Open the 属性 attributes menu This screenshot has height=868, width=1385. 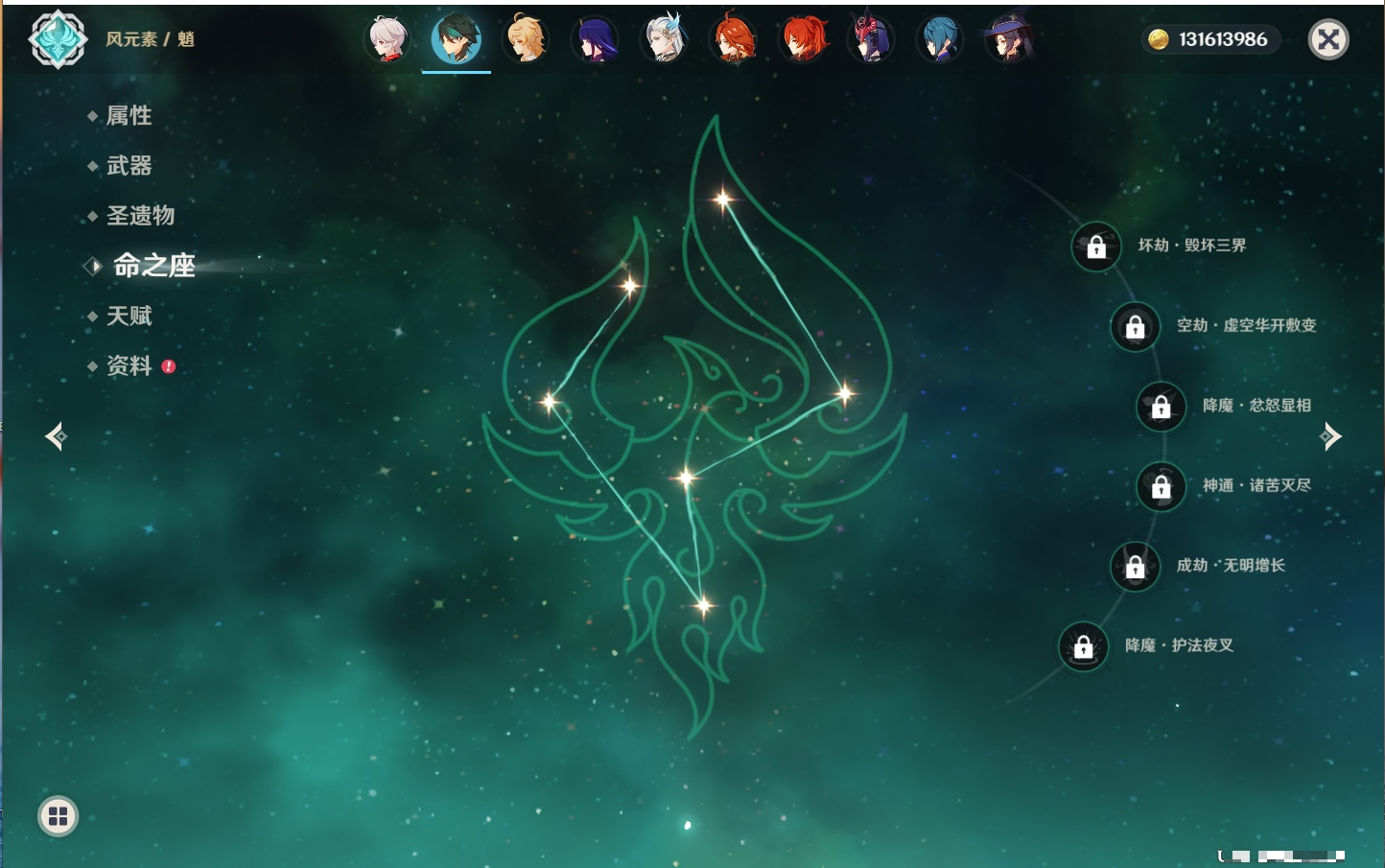[129, 116]
